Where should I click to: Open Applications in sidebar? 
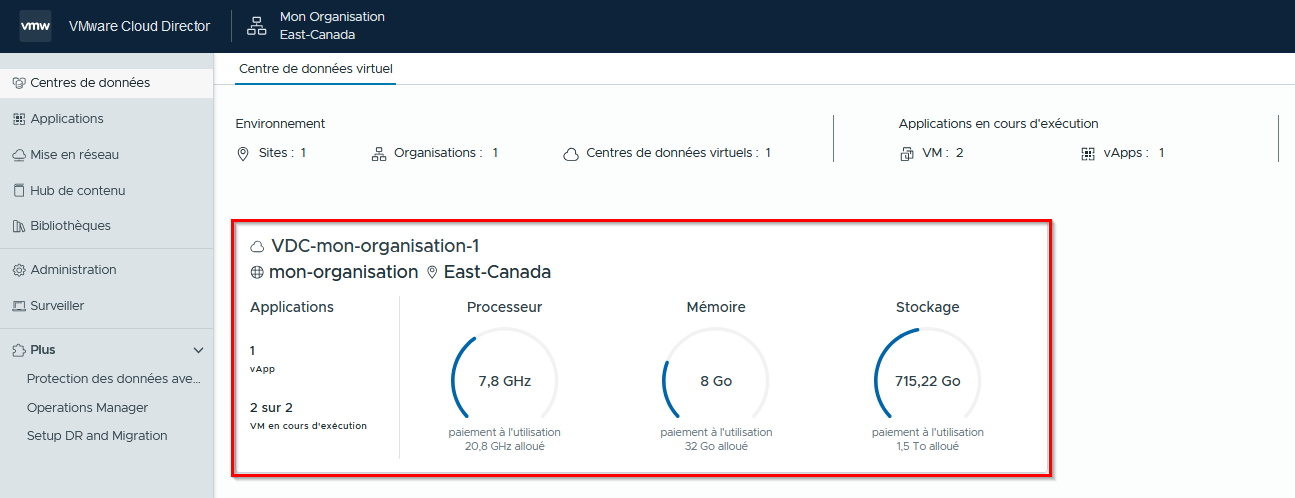(x=106, y=119)
